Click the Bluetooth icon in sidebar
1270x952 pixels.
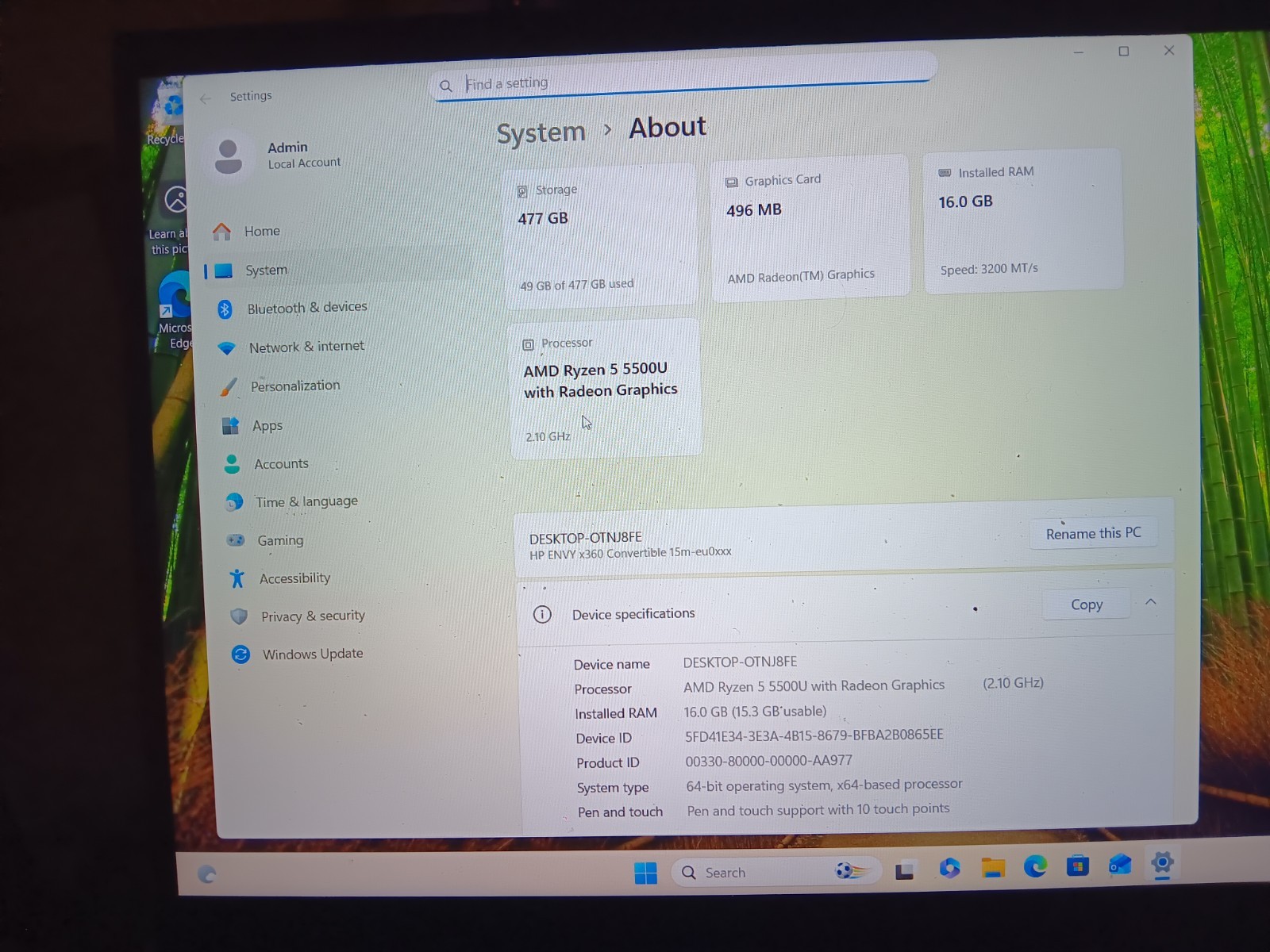225,309
